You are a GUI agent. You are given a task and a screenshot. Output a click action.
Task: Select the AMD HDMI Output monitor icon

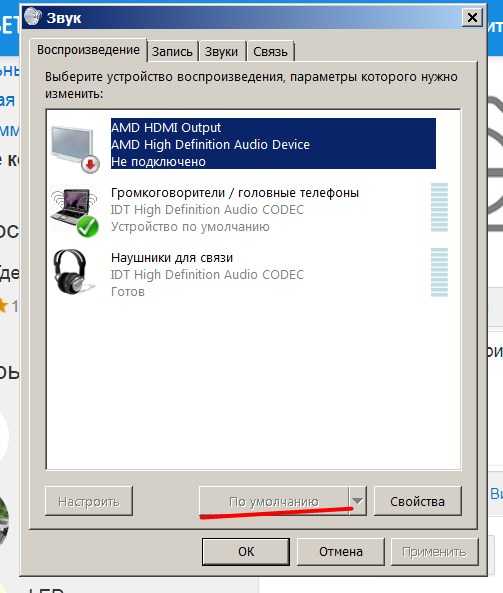[73, 146]
